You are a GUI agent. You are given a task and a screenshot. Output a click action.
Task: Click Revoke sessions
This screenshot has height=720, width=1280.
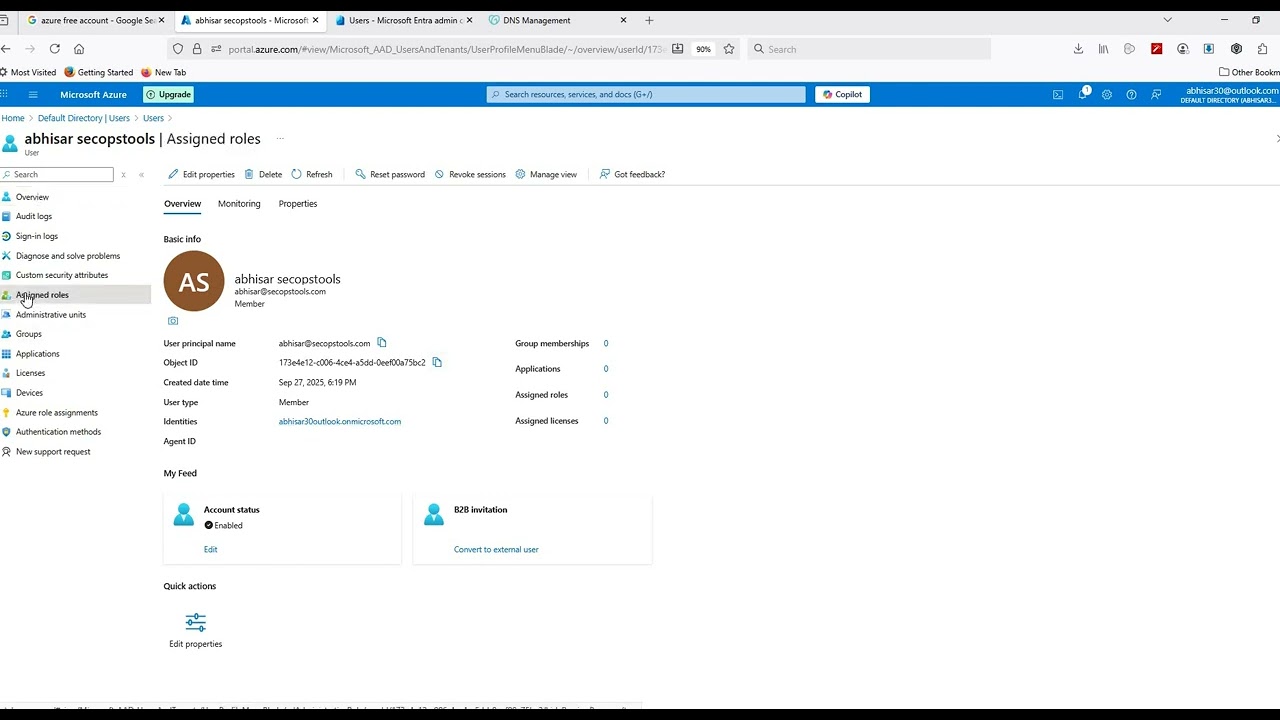pos(470,174)
